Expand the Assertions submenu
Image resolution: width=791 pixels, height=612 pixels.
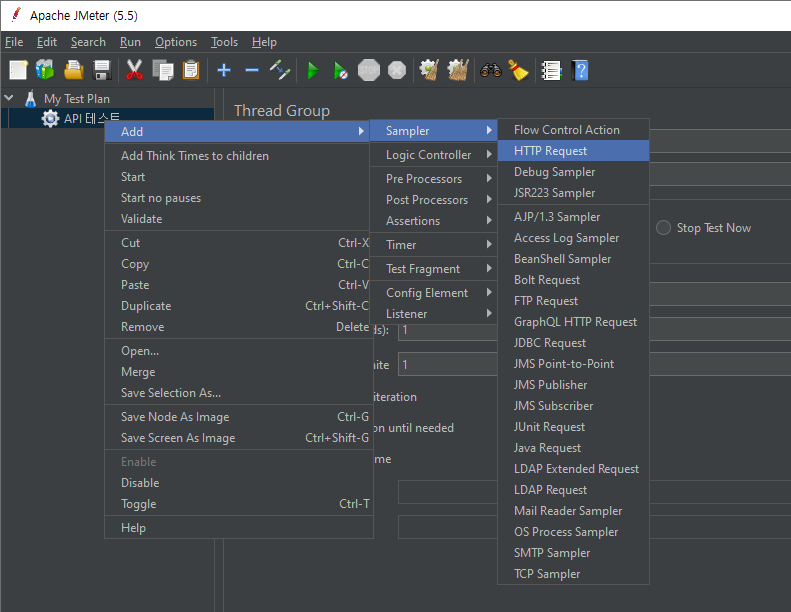coord(433,221)
